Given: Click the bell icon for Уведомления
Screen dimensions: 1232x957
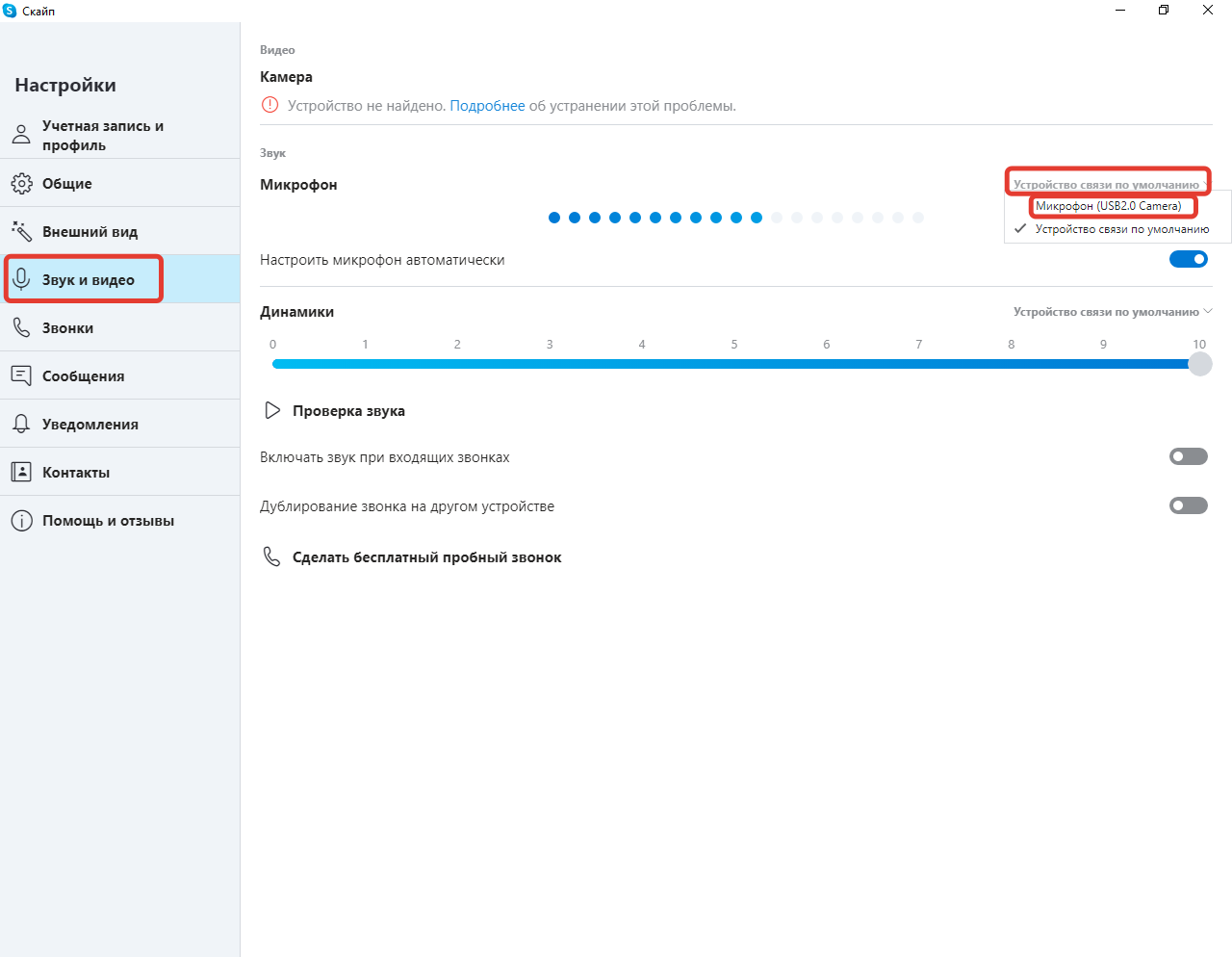Looking at the screenshot, I should pos(21,424).
